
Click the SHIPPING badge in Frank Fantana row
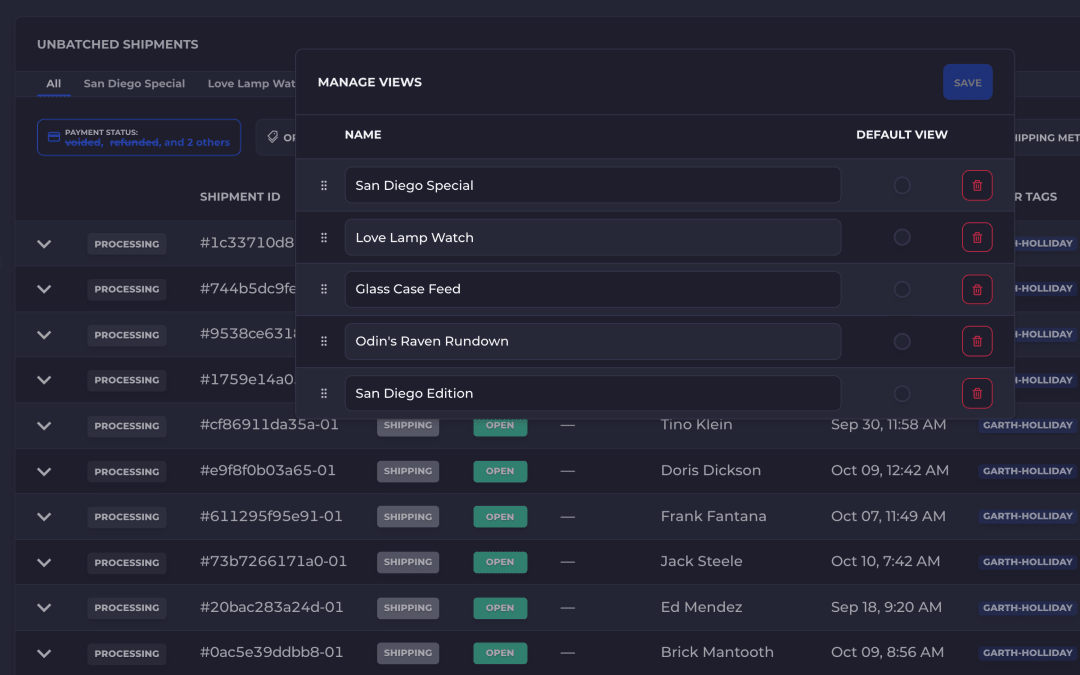(408, 517)
